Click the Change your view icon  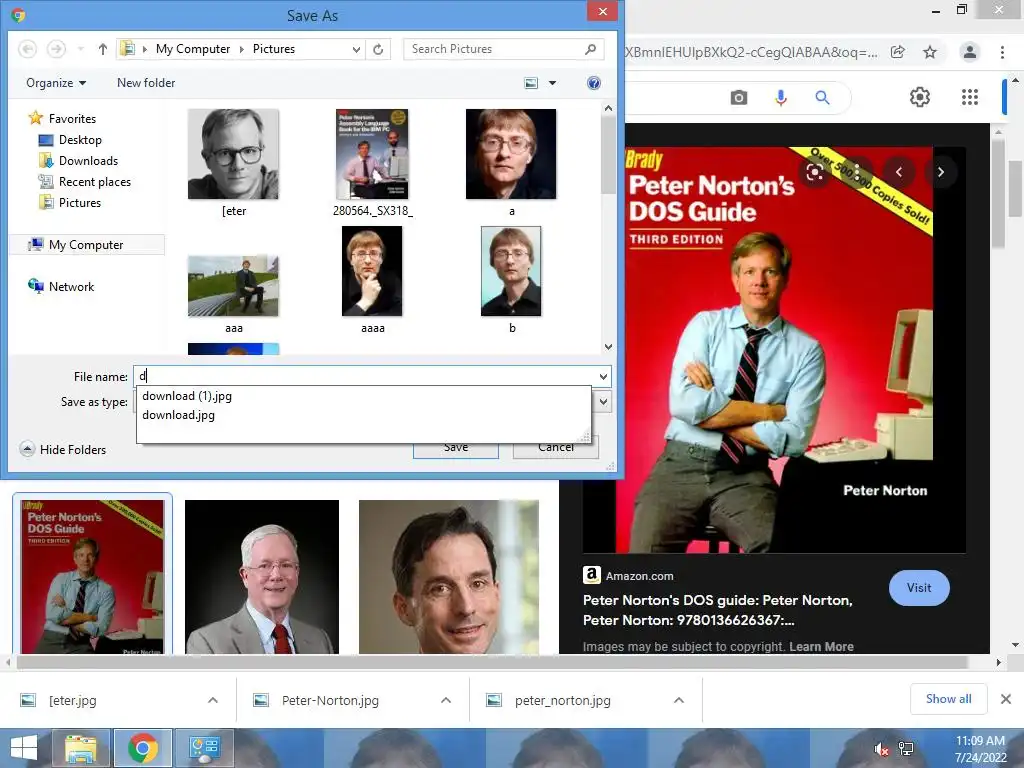pos(532,83)
